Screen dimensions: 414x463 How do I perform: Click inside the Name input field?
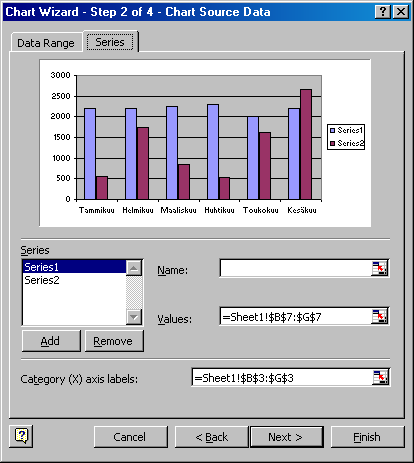point(296,268)
